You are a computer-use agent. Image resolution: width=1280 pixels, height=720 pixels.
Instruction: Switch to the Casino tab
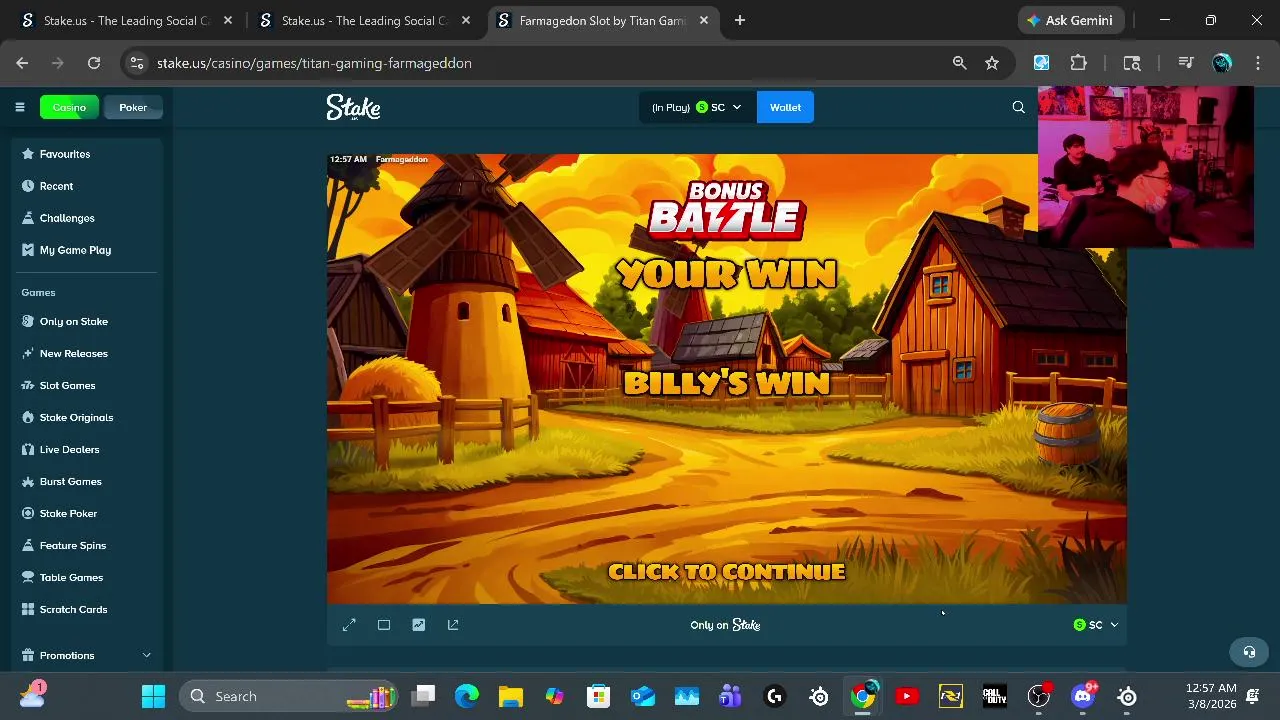[69, 107]
